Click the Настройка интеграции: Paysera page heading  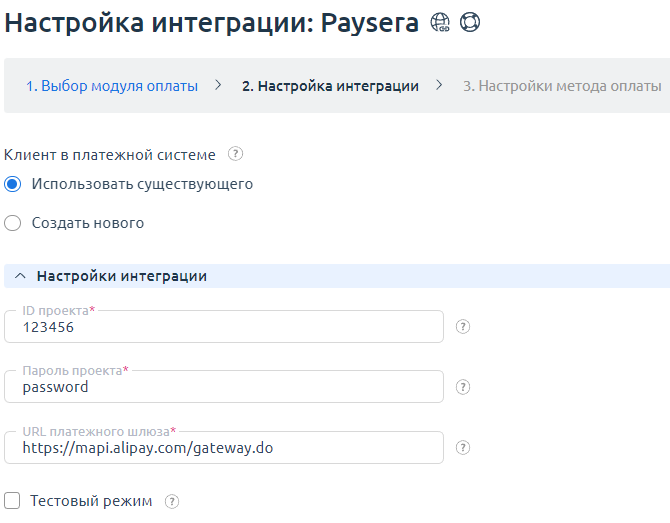tap(212, 24)
